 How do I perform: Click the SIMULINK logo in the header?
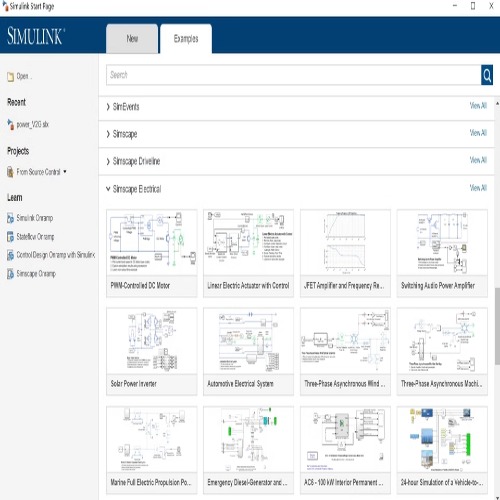pyautogui.click(x=36, y=36)
